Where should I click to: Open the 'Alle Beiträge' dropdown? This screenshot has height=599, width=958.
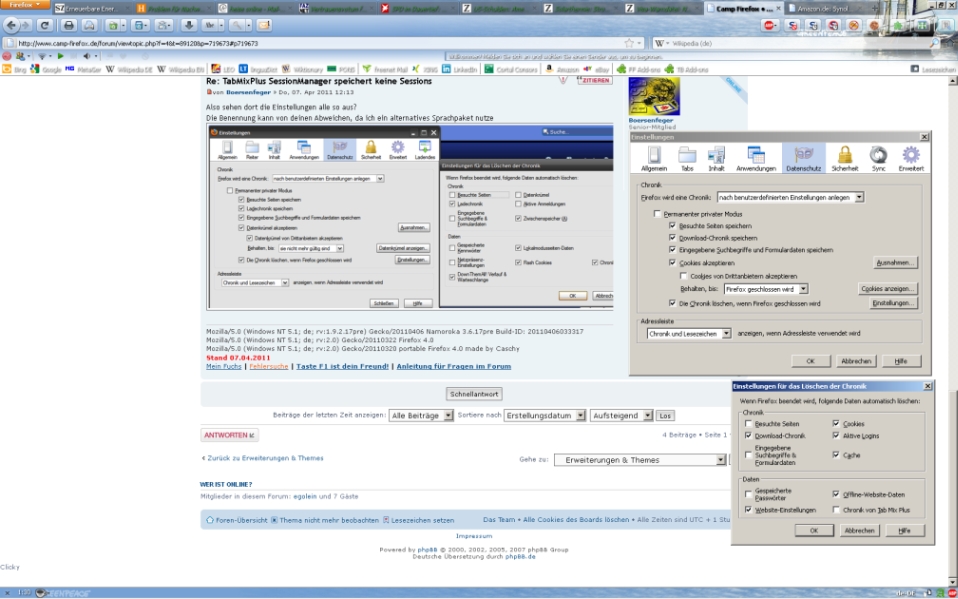(x=421, y=415)
